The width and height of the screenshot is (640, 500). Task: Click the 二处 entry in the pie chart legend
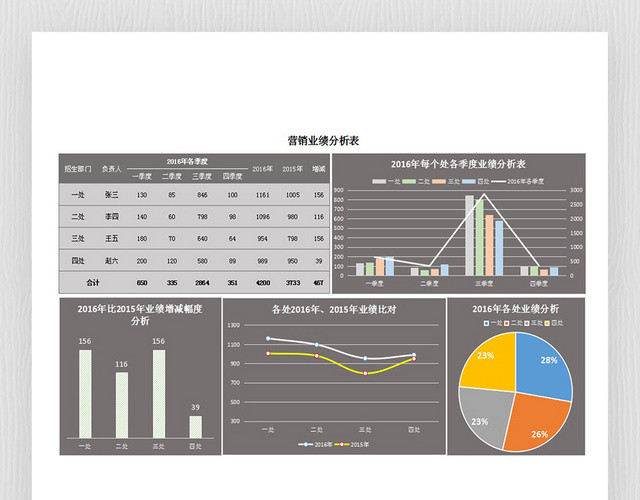click(x=513, y=323)
